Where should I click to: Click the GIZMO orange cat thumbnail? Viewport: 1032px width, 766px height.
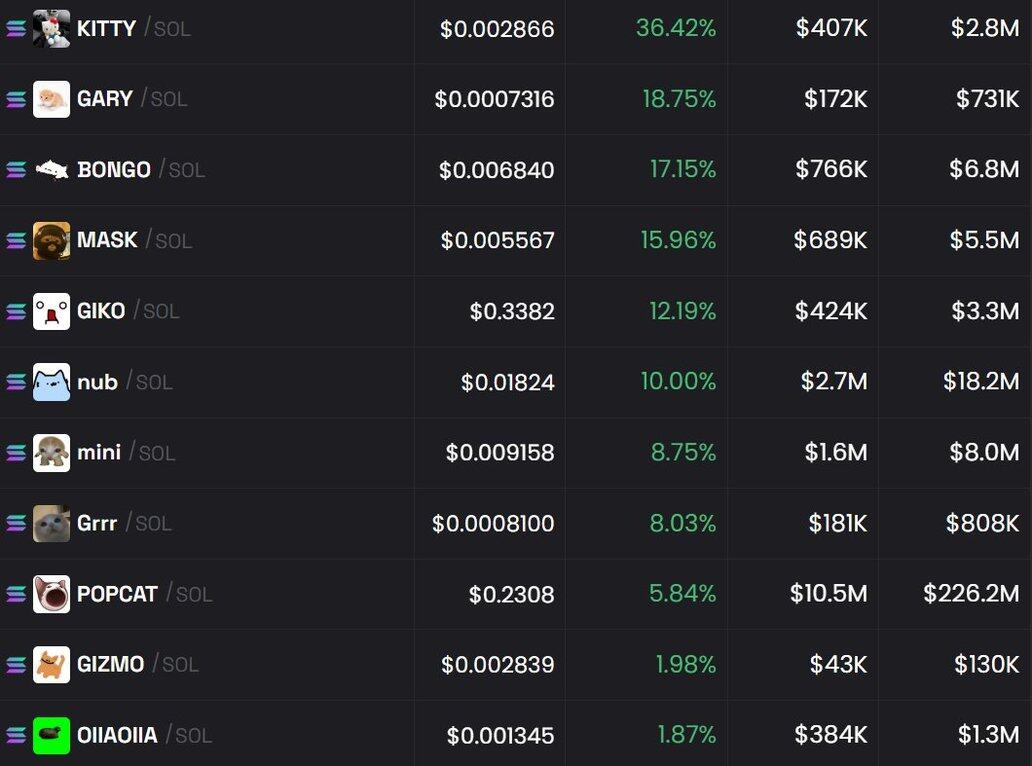pos(51,664)
